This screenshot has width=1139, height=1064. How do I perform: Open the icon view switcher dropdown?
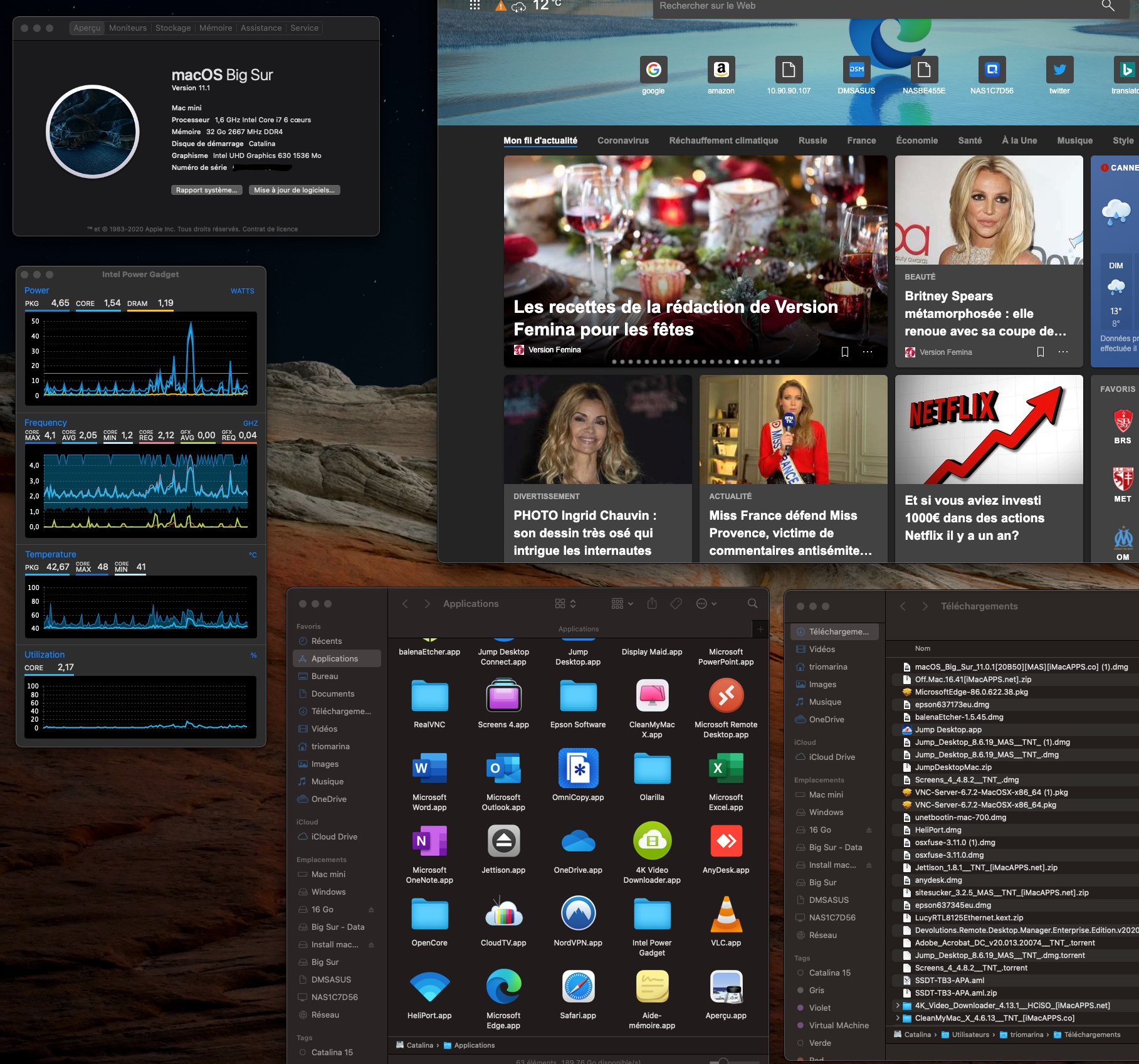(x=565, y=603)
